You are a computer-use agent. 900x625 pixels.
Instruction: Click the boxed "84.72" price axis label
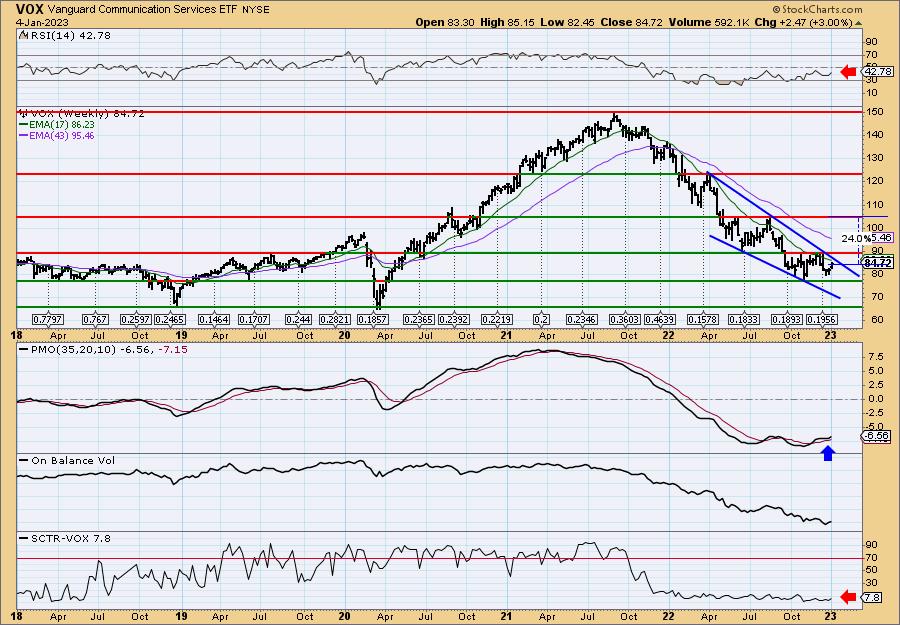pos(877,263)
